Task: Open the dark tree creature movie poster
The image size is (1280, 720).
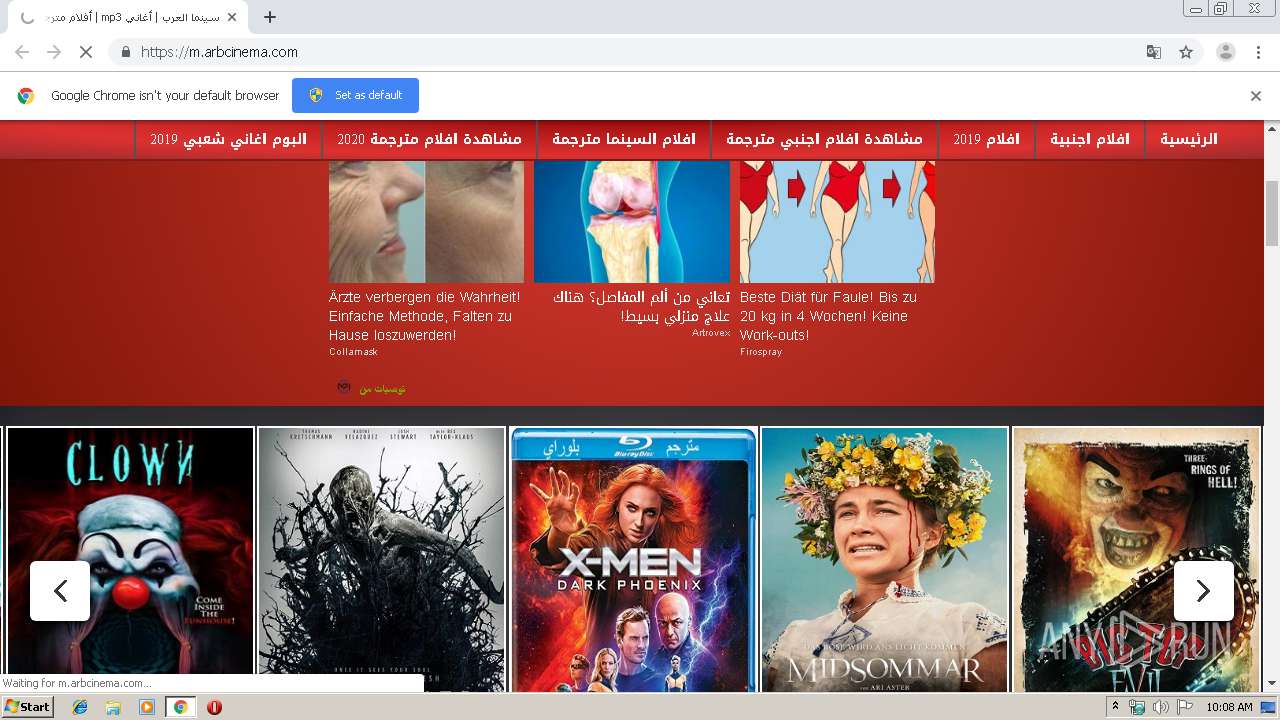Action: point(382,560)
